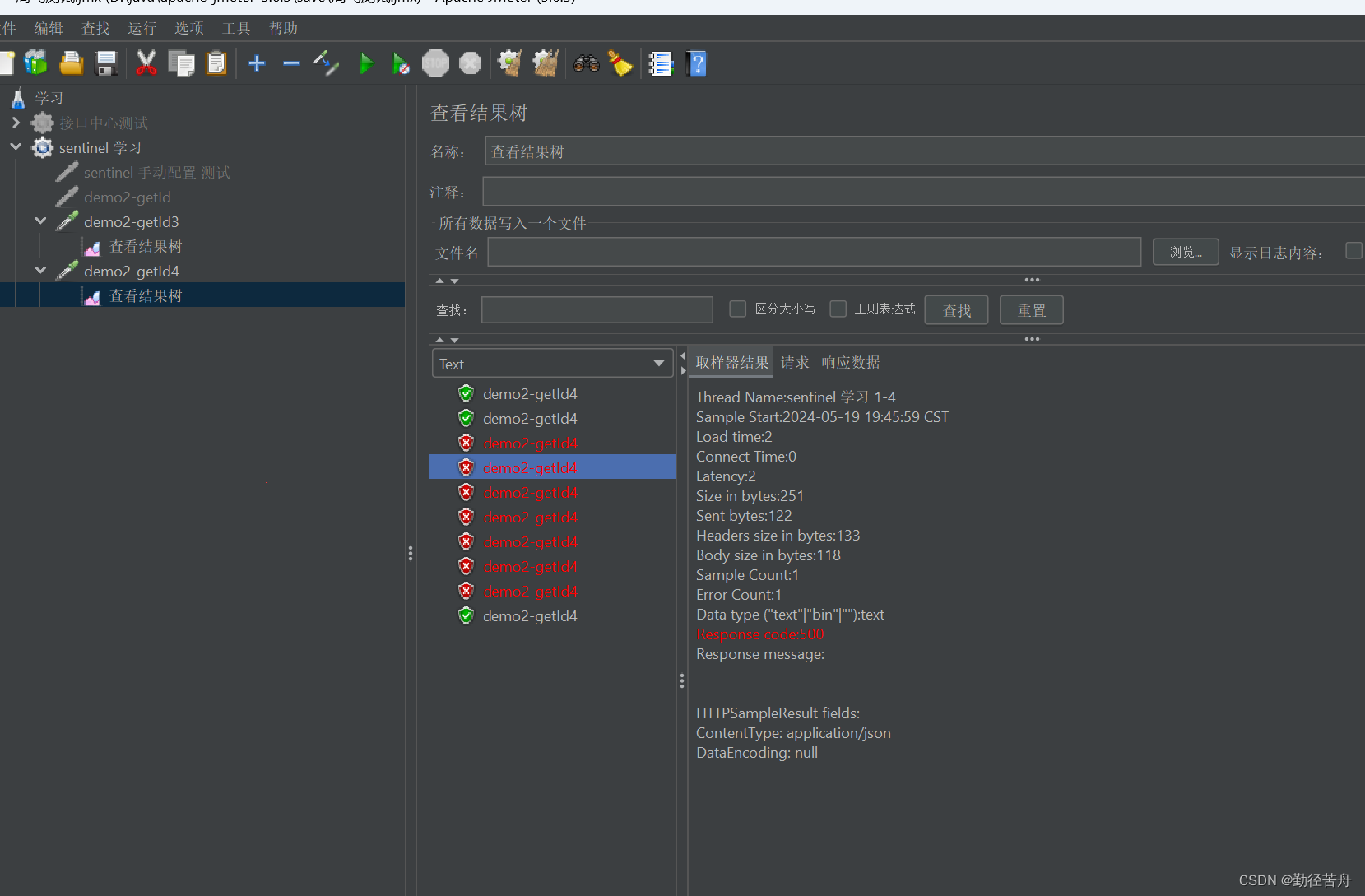Viewport: 1365px width, 896px height.
Task: Focus the 查找 search input field
Action: coord(597,310)
